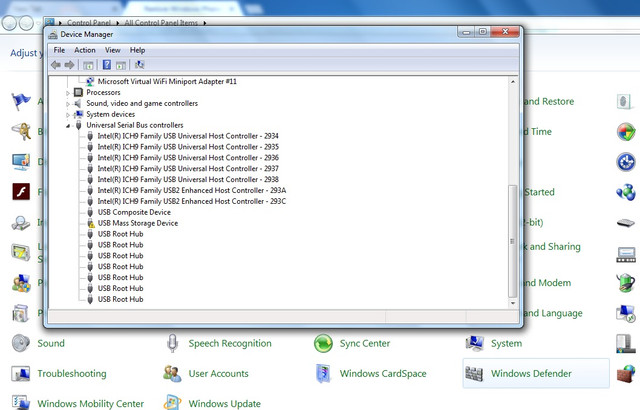Click the Windows Firewall brick wall icon

[x=626, y=374]
